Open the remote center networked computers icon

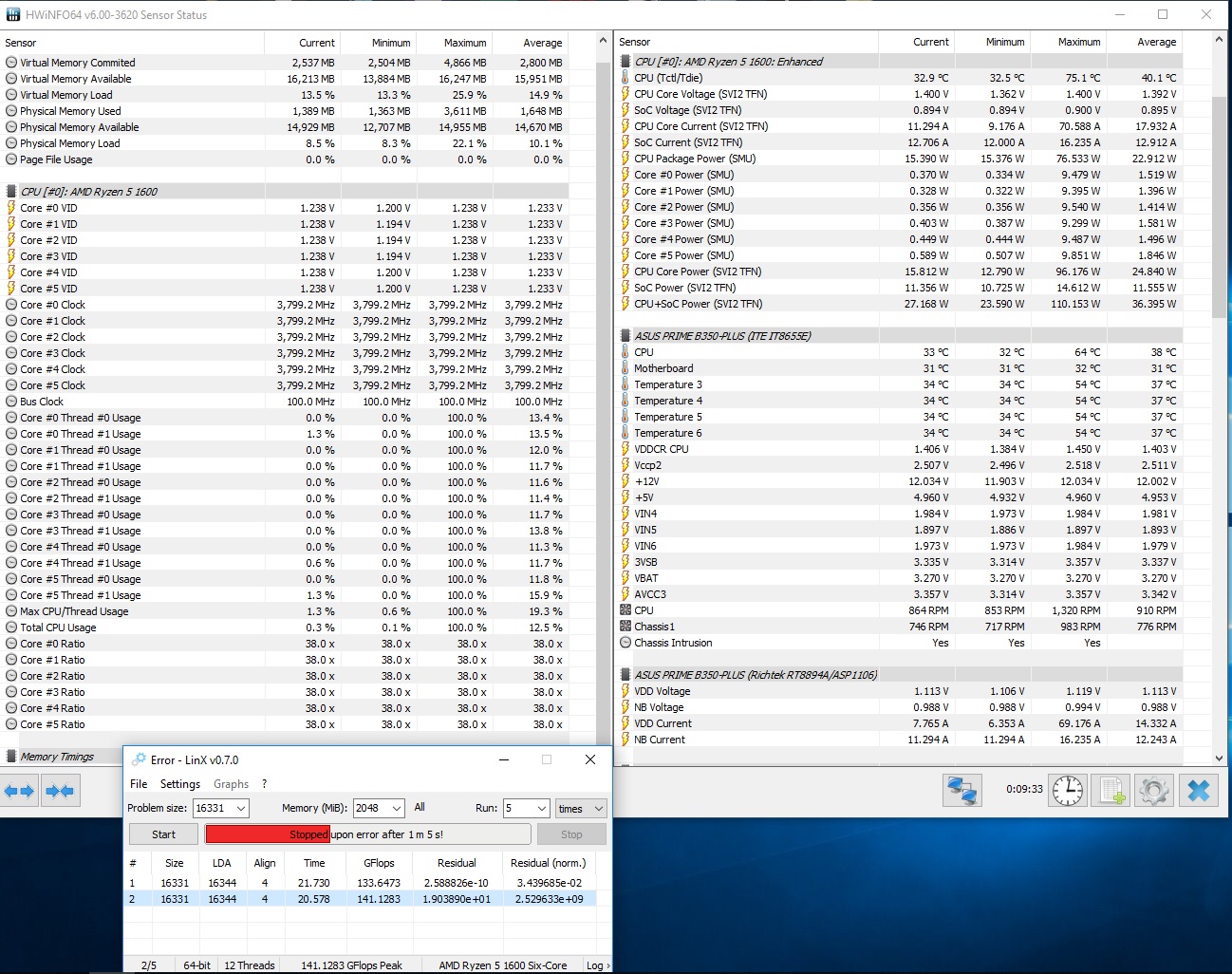click(961, 791)
